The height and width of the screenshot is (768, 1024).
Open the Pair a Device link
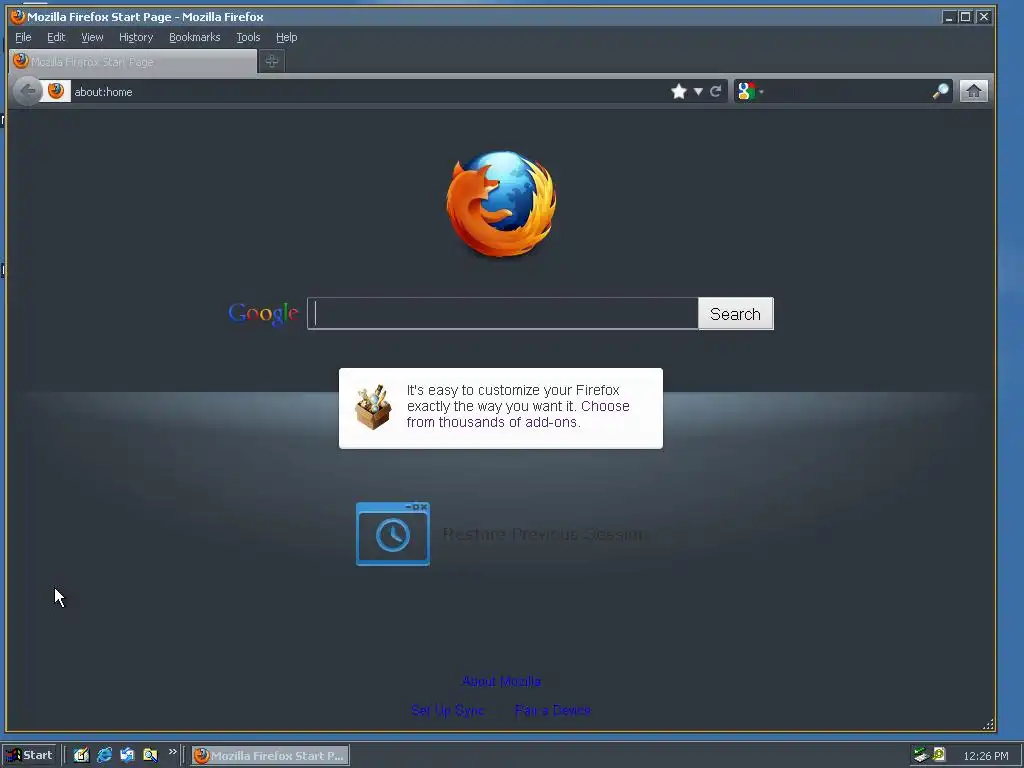(552, 710)
